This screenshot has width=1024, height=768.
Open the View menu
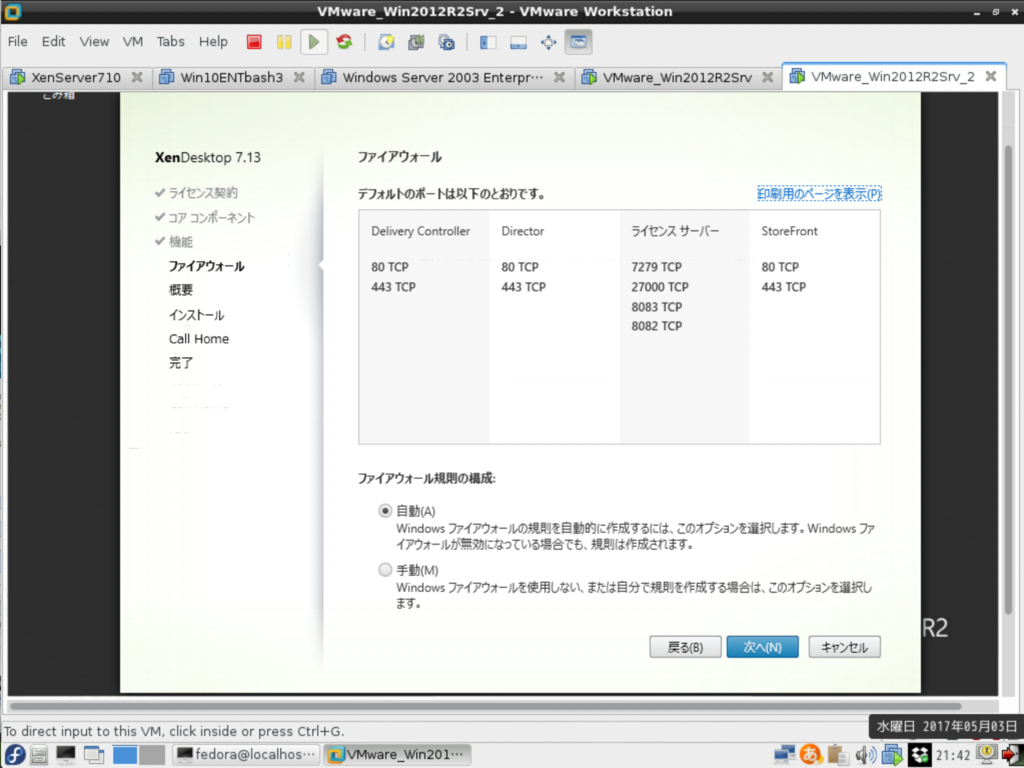[x=94, y=42]
